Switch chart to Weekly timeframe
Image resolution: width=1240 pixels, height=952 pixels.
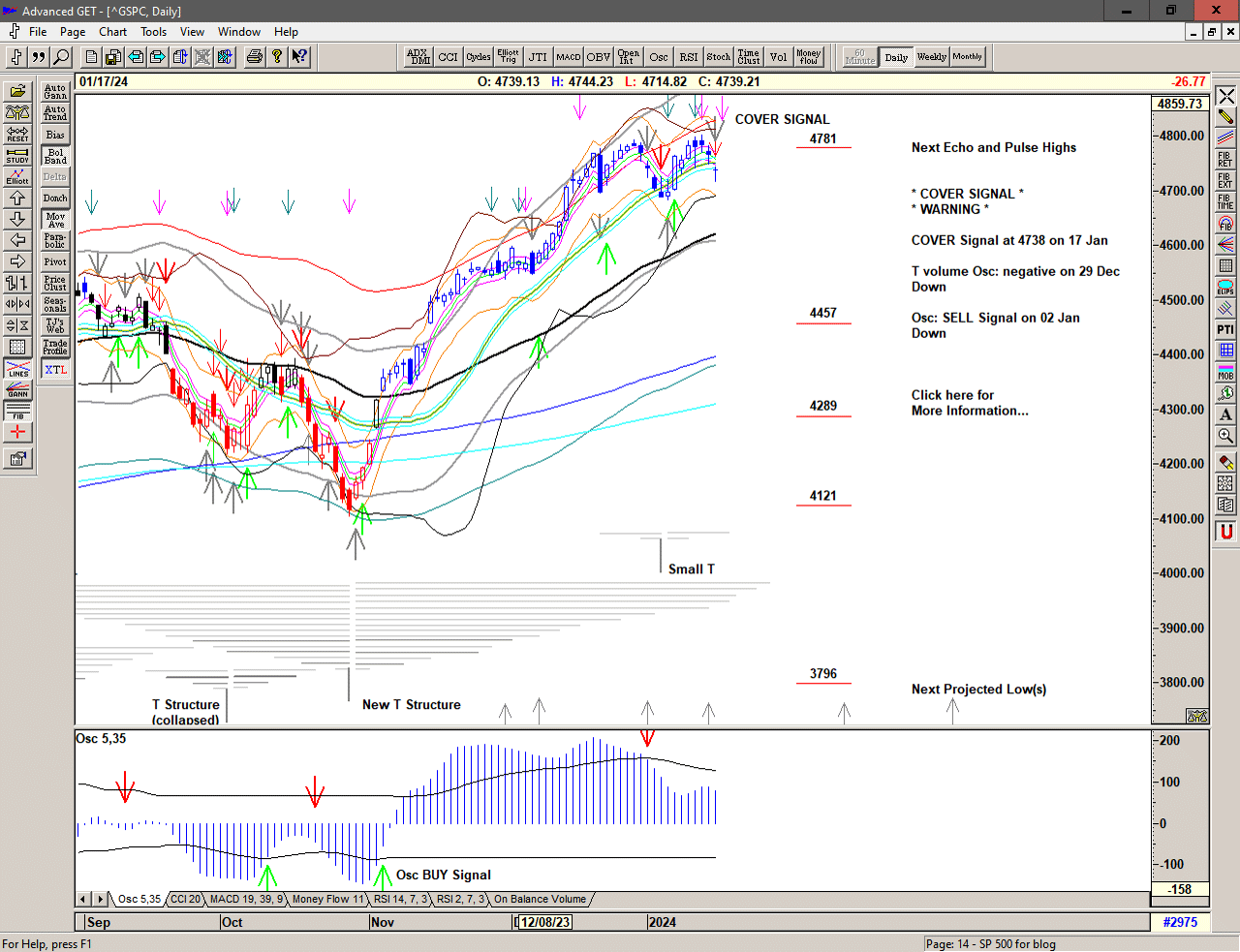[931, 57]
